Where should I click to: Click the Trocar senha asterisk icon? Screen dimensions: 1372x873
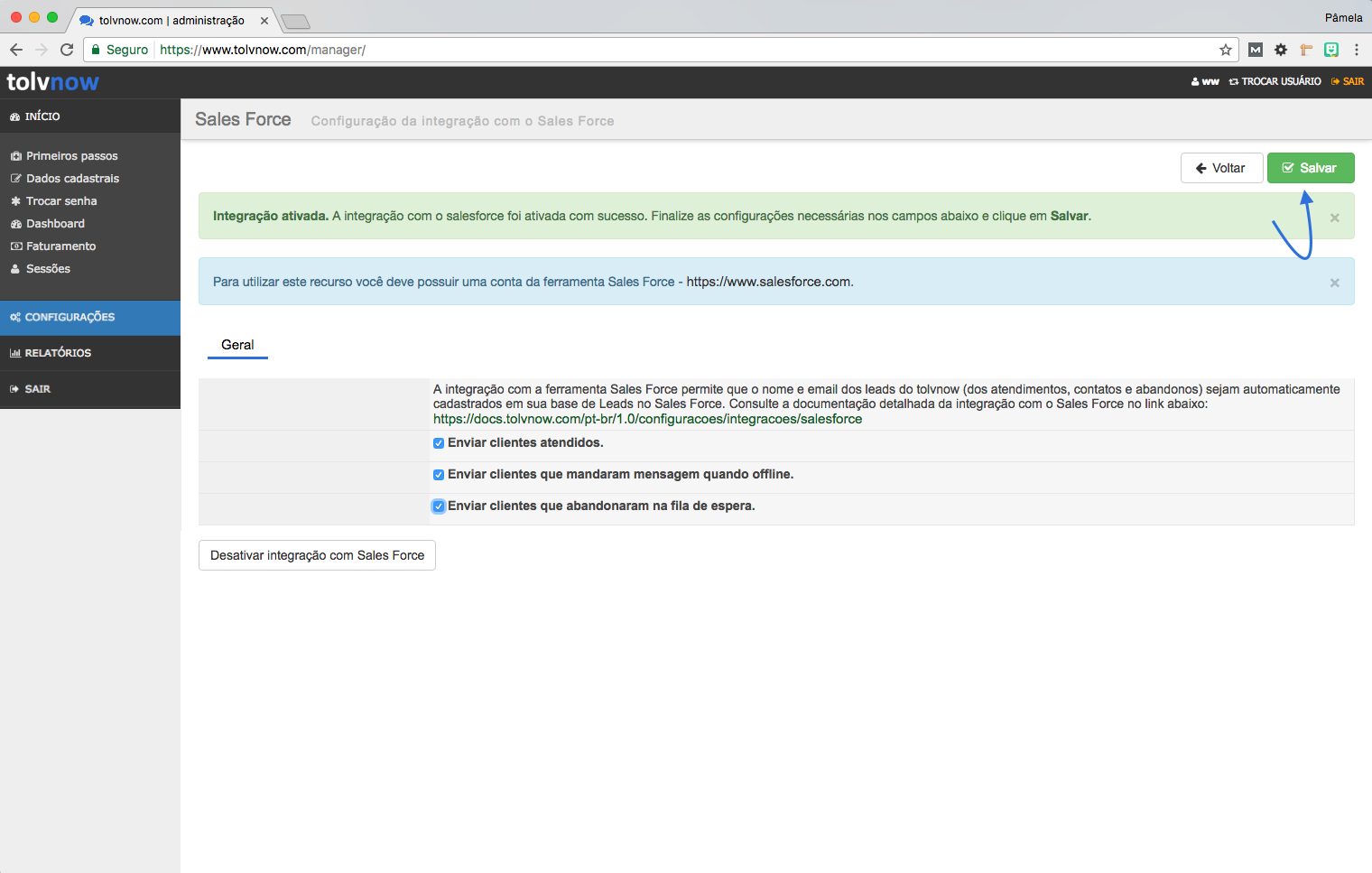(15, 201)
